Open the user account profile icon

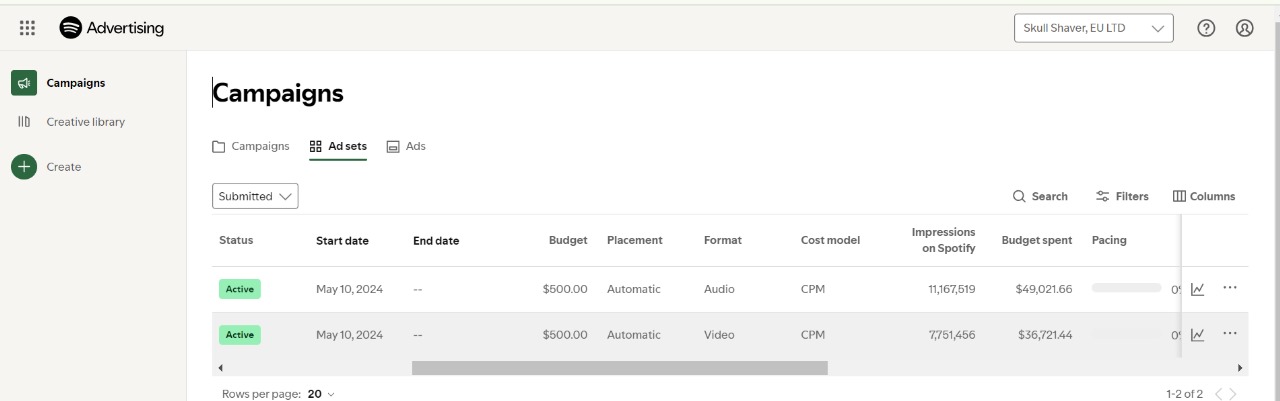(1244, 28)
